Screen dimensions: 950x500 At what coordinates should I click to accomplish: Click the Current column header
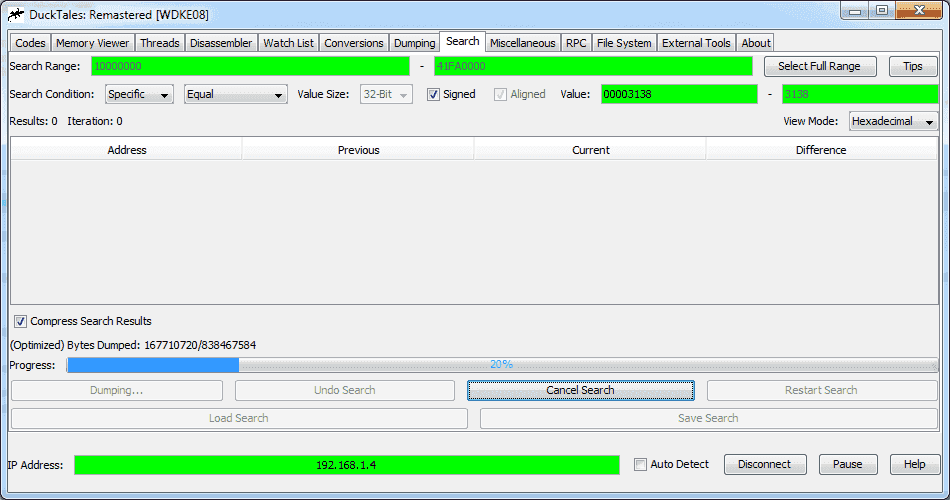pos(591,150)
